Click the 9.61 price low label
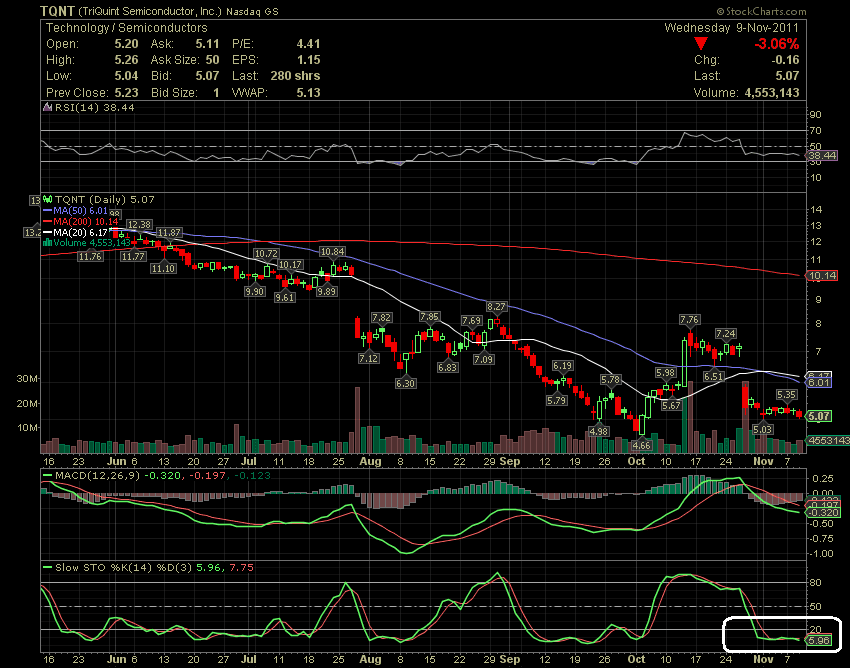This screenshot has height=668, width=850. click(285, 297)
